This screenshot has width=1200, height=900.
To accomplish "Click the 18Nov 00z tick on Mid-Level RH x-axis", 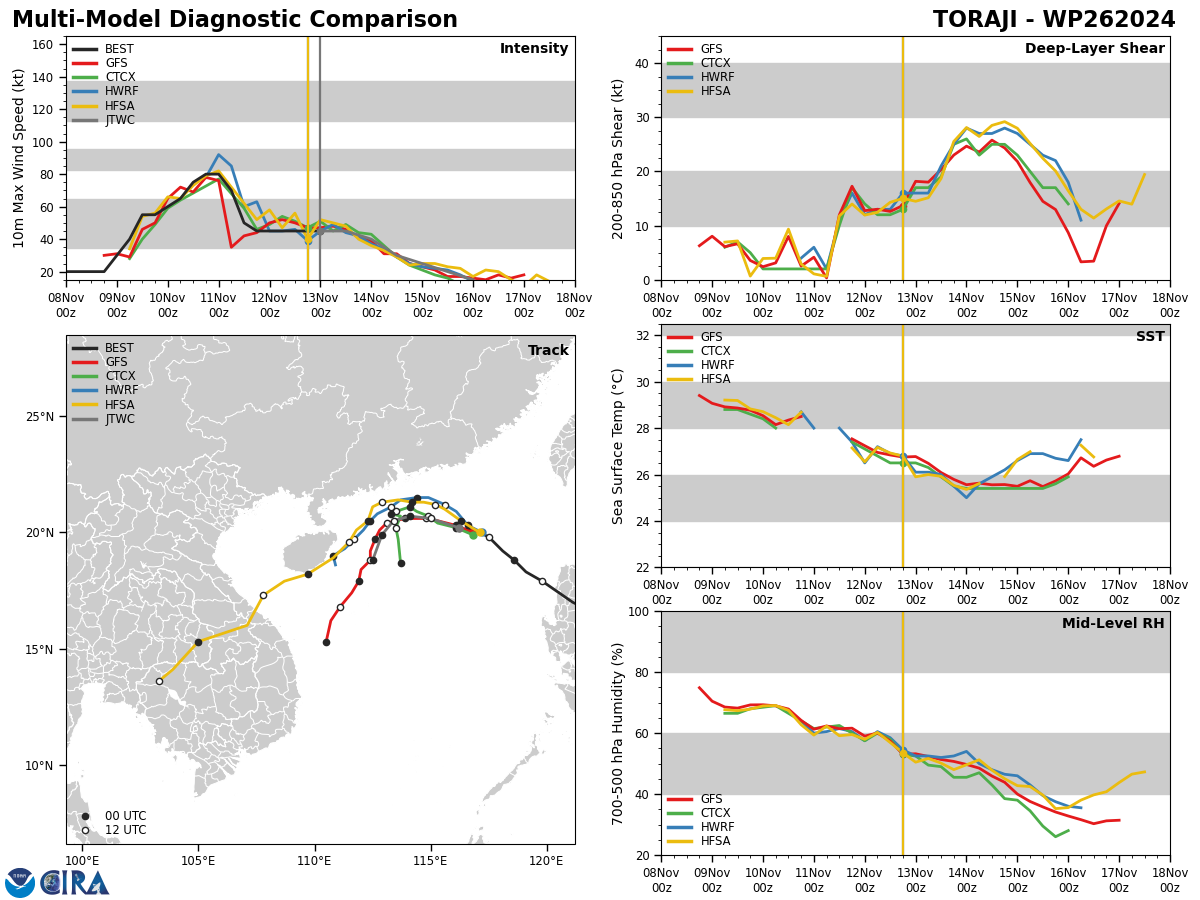I will coord(1170,880).
